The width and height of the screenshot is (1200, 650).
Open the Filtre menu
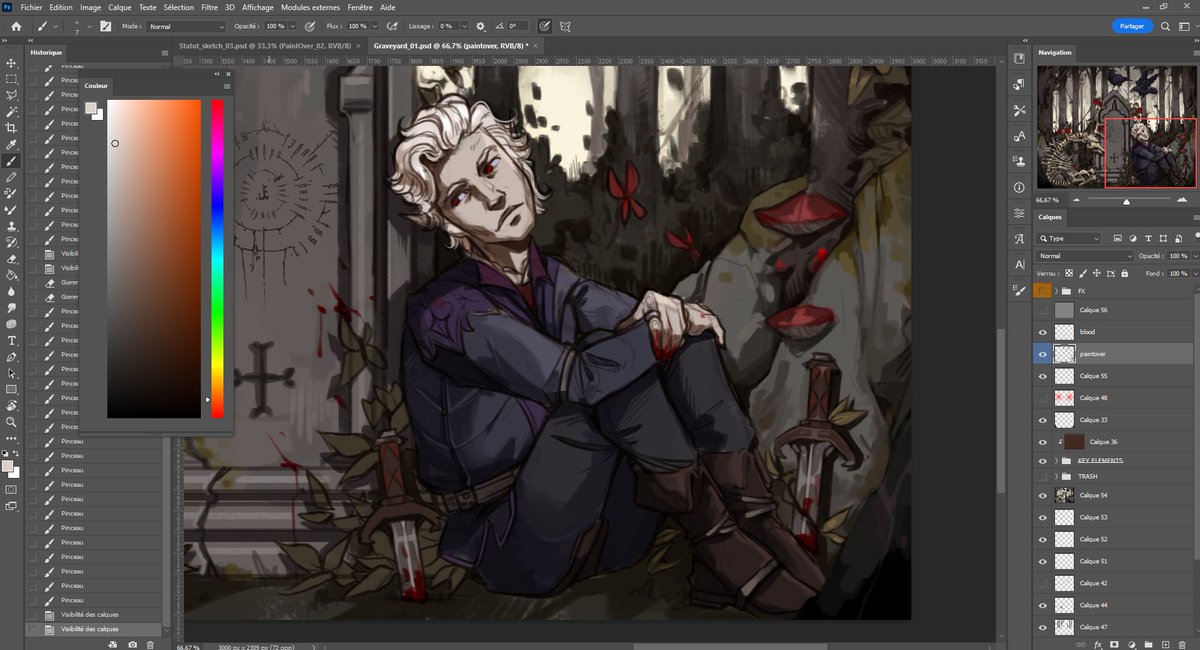coord(210,7)
